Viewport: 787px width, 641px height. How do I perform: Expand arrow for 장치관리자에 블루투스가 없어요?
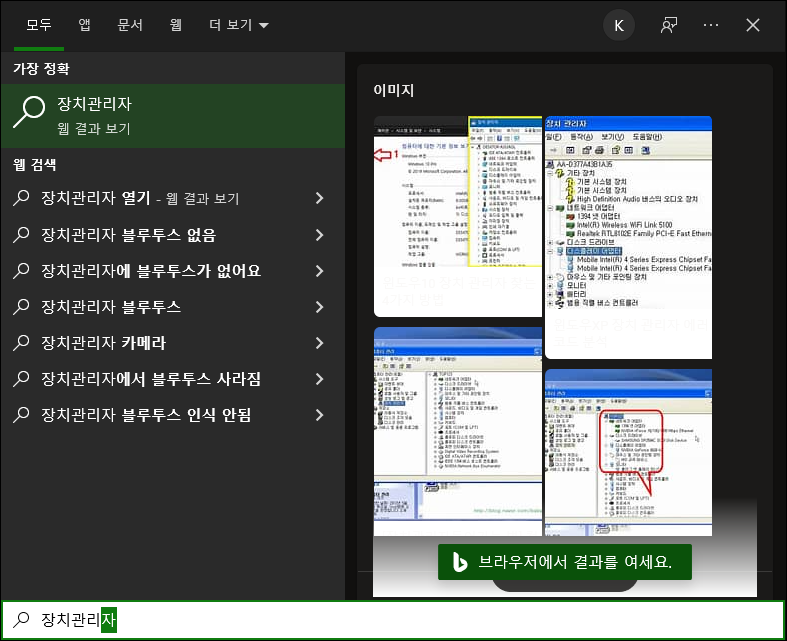[x=320, y=271]
